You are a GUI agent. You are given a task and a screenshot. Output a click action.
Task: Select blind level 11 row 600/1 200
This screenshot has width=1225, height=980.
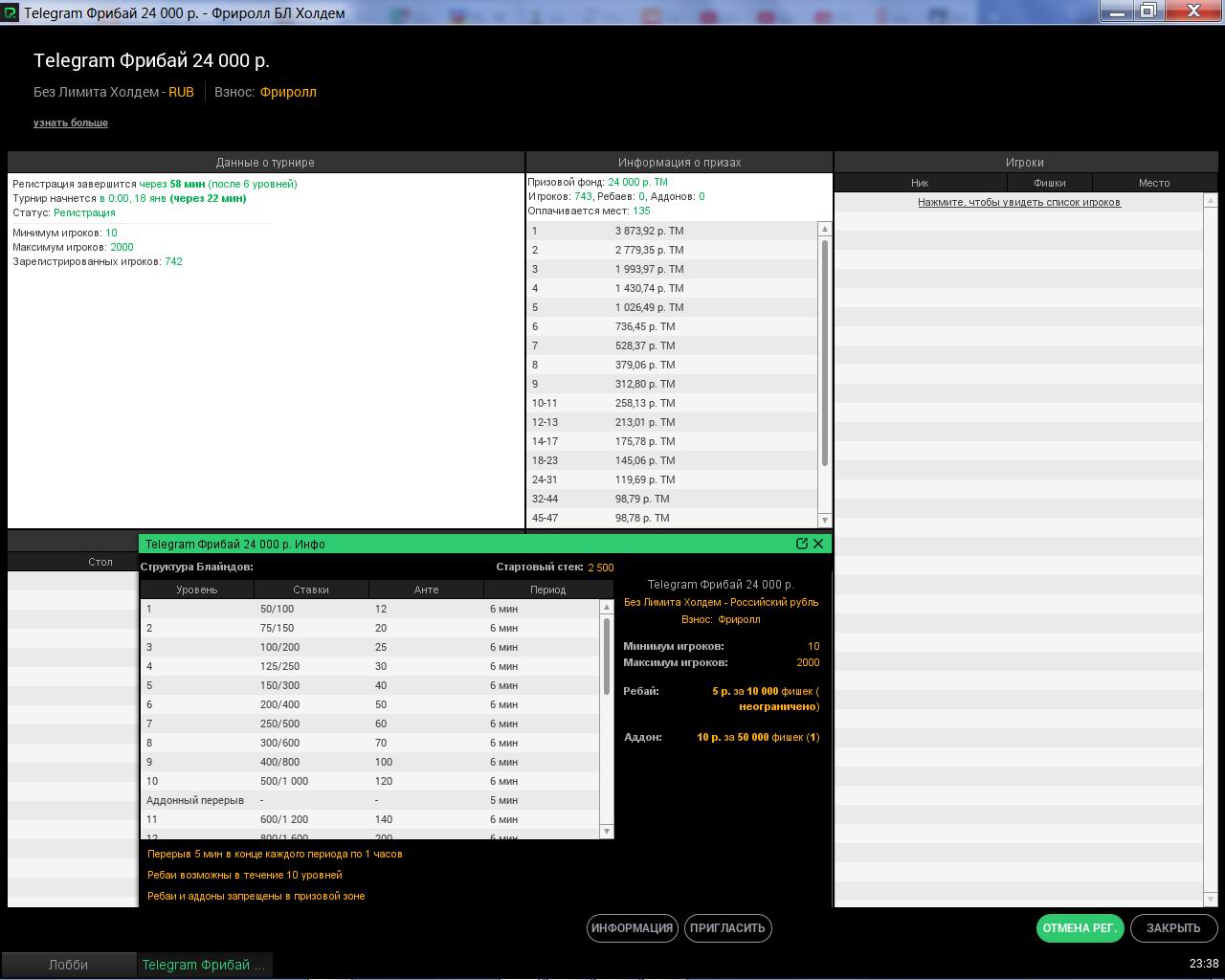(x=369, y=819)
